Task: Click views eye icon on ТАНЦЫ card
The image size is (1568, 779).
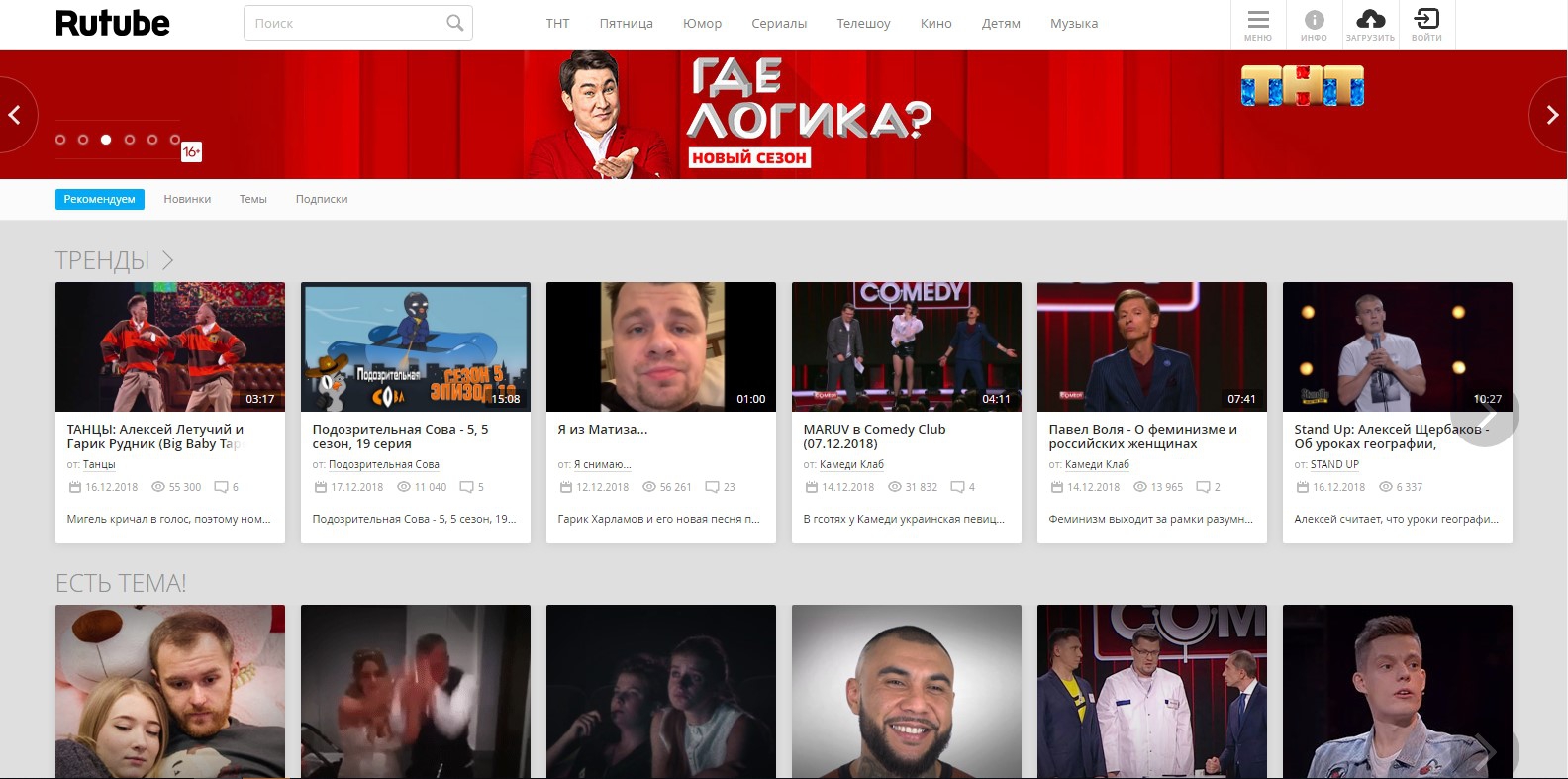Action: point(158,487)
